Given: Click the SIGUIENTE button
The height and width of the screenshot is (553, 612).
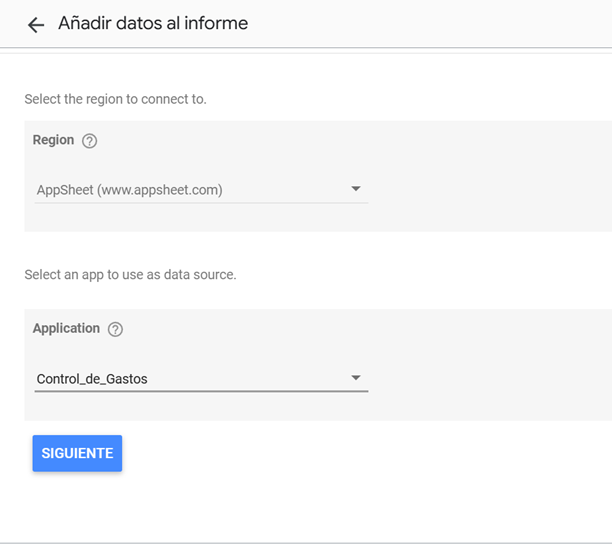Looking at the screenshot, I should 77,453.
